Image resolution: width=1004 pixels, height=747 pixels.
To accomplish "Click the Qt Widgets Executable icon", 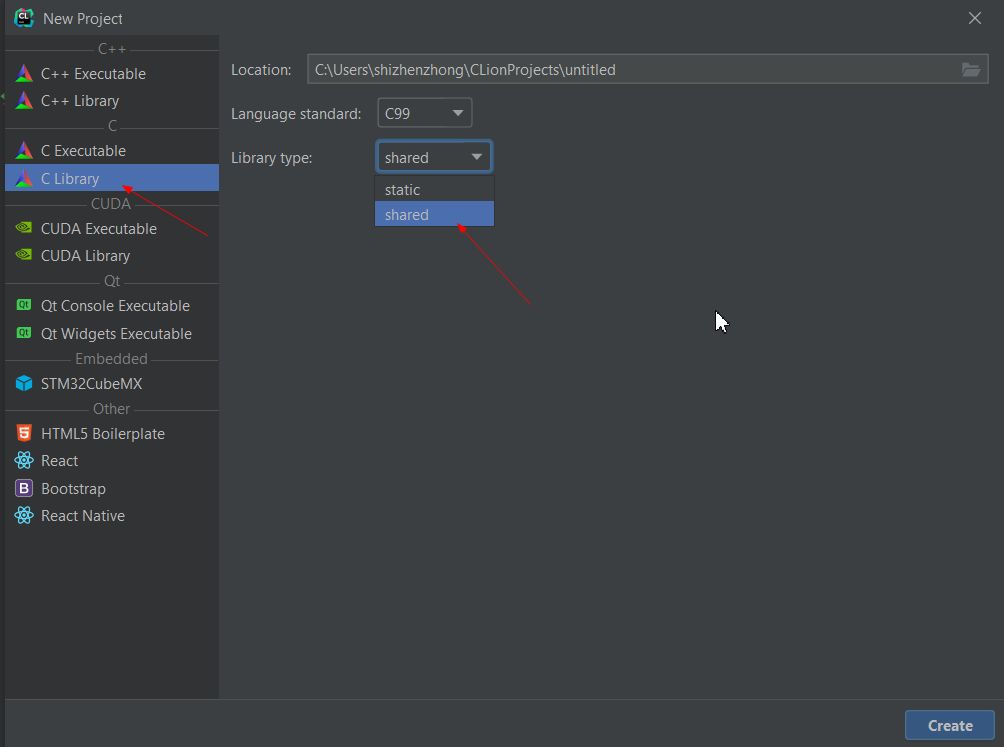I will click(24, 333).
